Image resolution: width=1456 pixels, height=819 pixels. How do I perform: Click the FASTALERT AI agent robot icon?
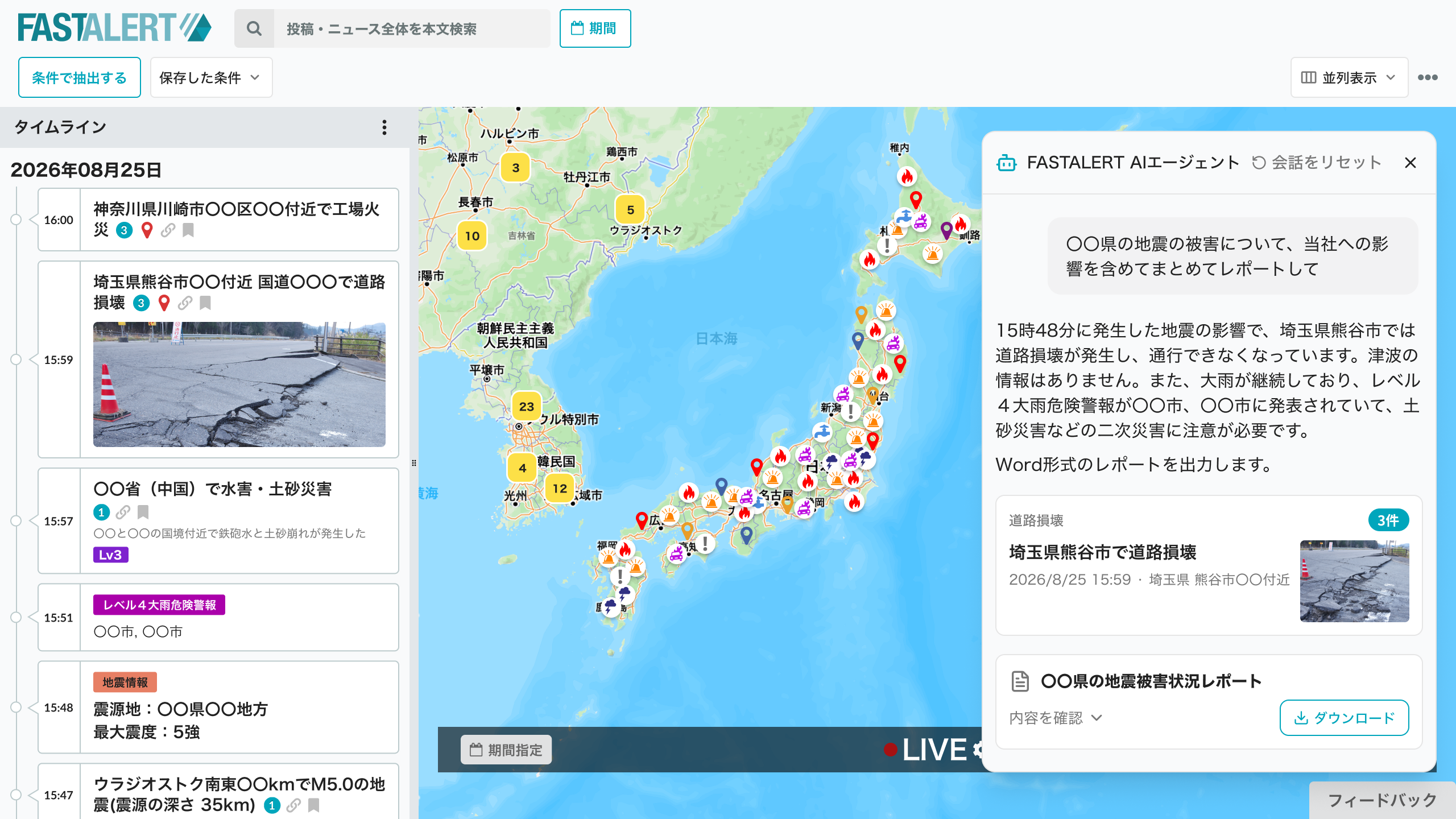coord(1006,163)
